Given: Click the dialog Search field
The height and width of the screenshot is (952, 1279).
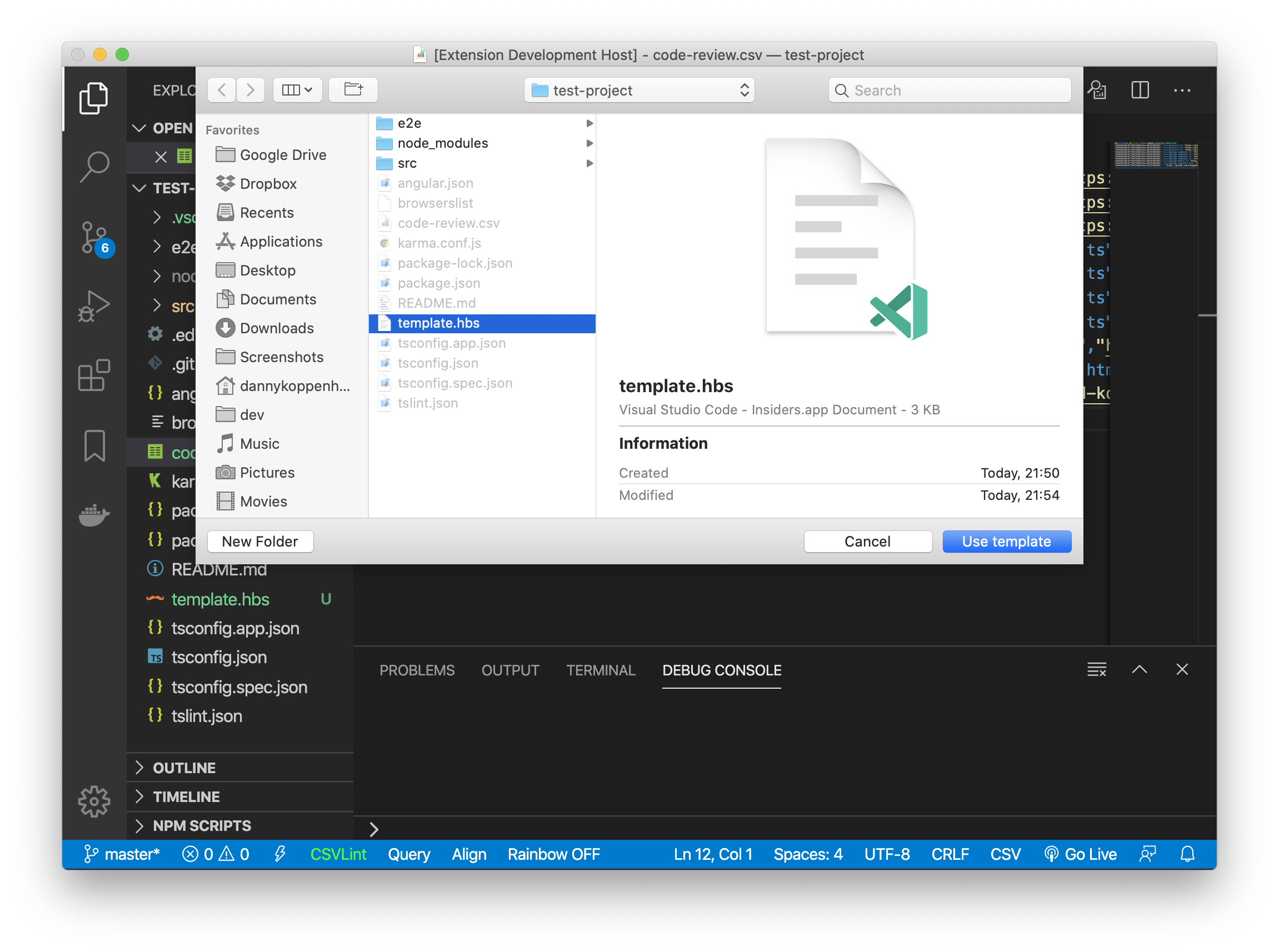Looking at the screenshot, I should pos(950,91).
